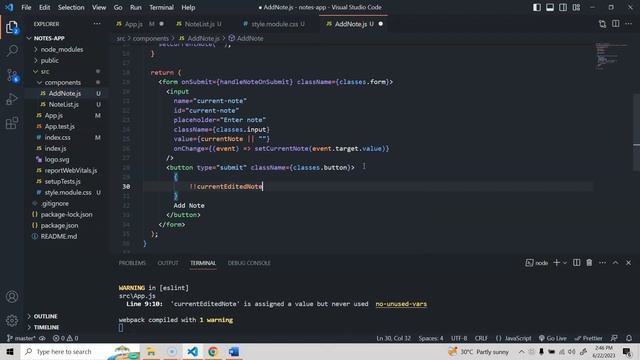The height and width of the screenshot is (360, 640).
Task: Open the style.module.css editor tab
Action: coord(274,24)
